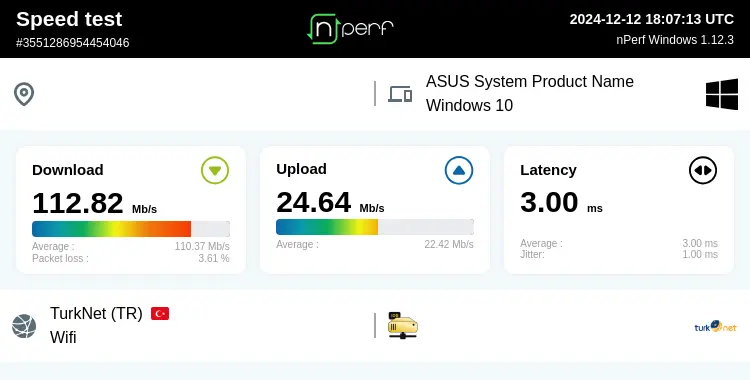Click the nPerf logo in header
Screen dimensions: 750x380
pyautogui.click(x=350, y=29)
